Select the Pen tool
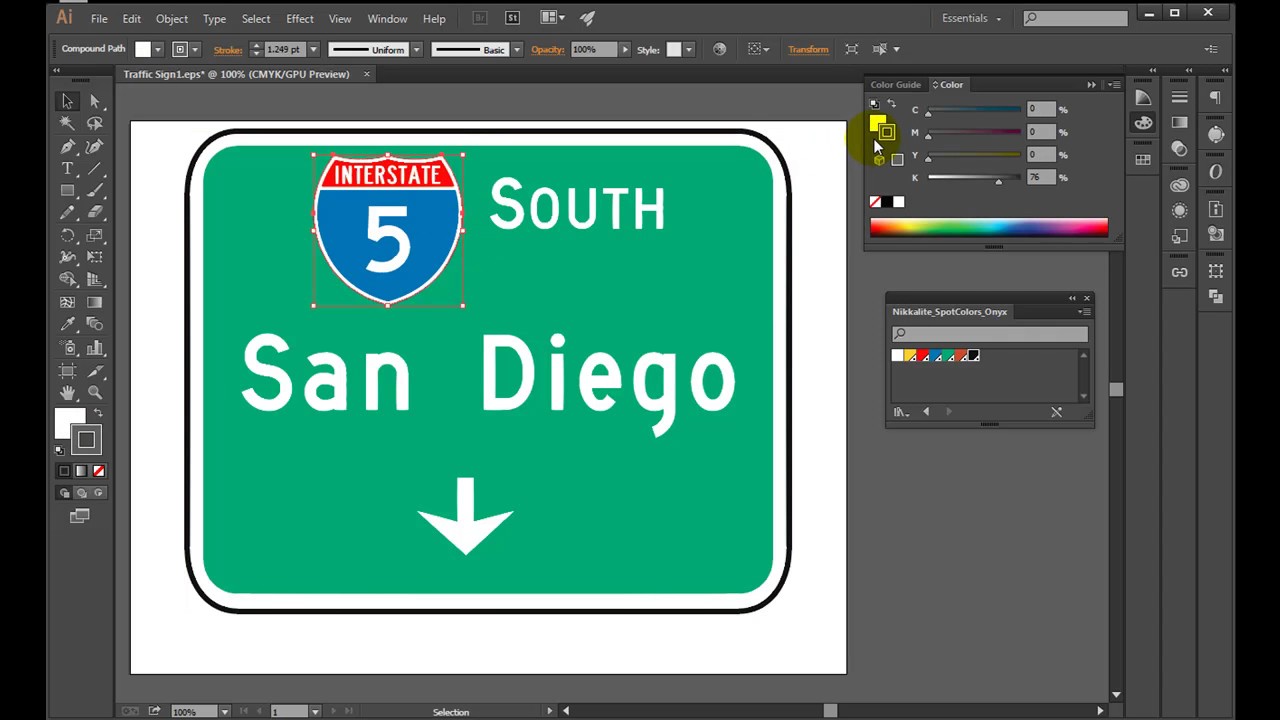Screen dimensions: 1280x720 (x=67, y=146)
